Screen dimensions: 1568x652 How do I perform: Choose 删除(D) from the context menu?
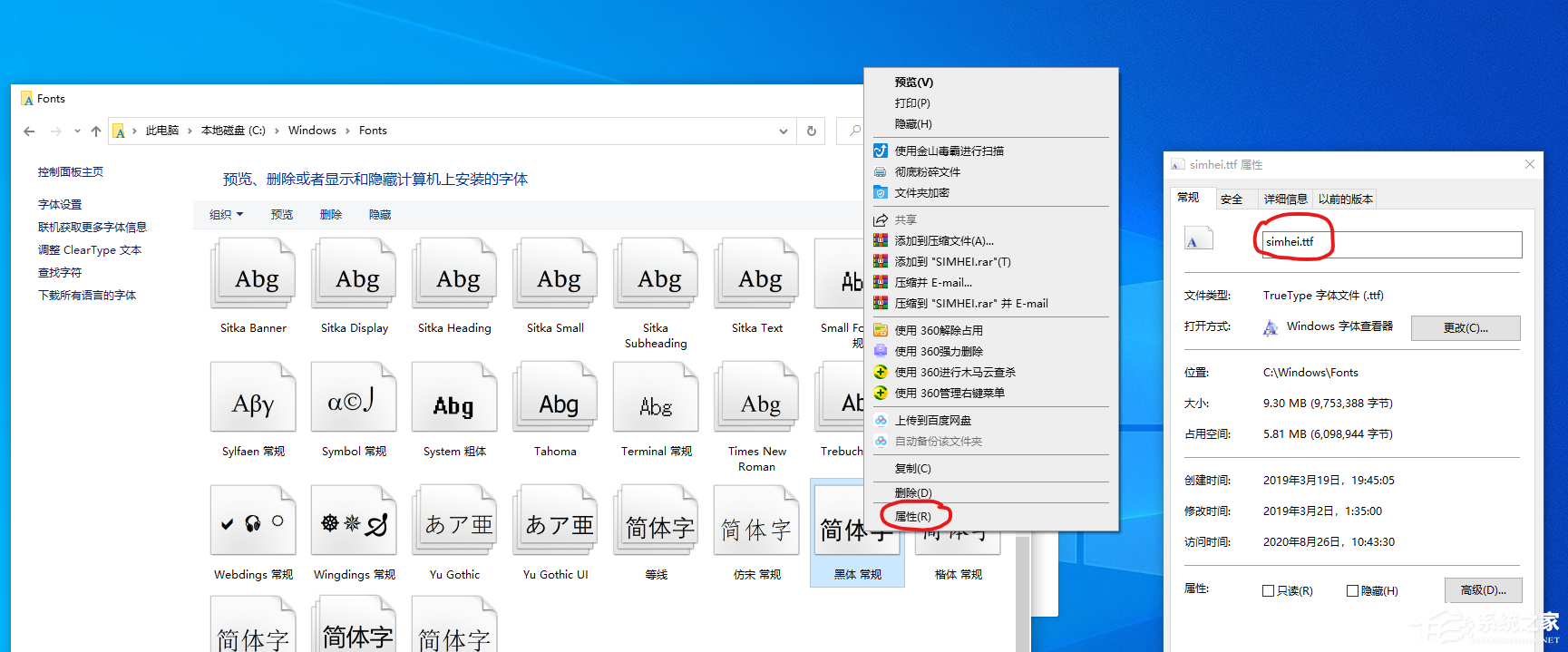pyautogui.click(x=990, y=493)
